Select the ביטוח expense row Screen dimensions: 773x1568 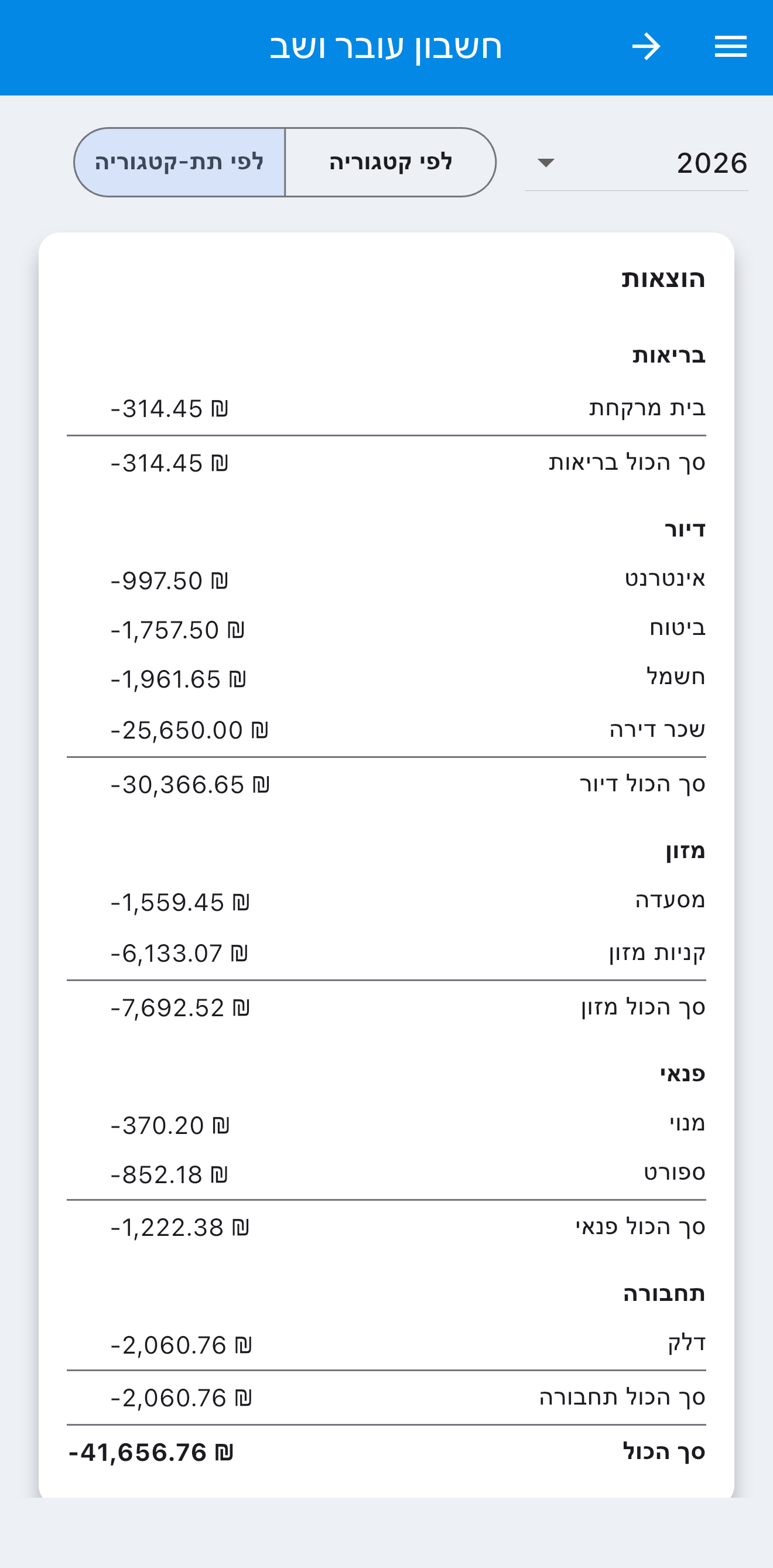386,630
